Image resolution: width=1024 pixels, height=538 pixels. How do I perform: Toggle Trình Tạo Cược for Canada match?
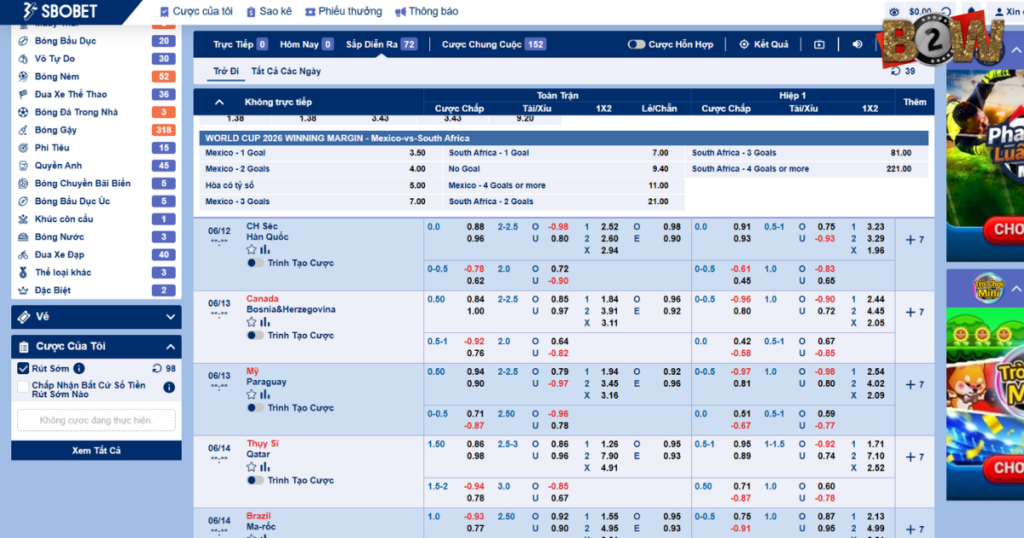point(255,336)
